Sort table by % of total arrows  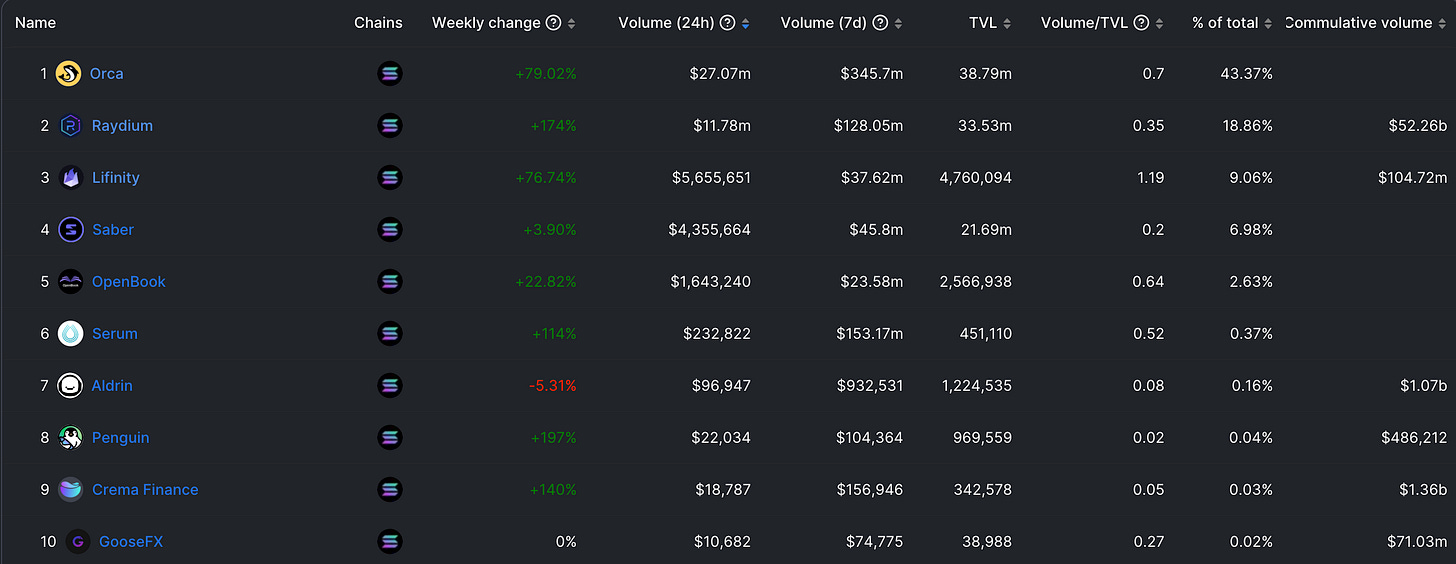pos(1268,23)
